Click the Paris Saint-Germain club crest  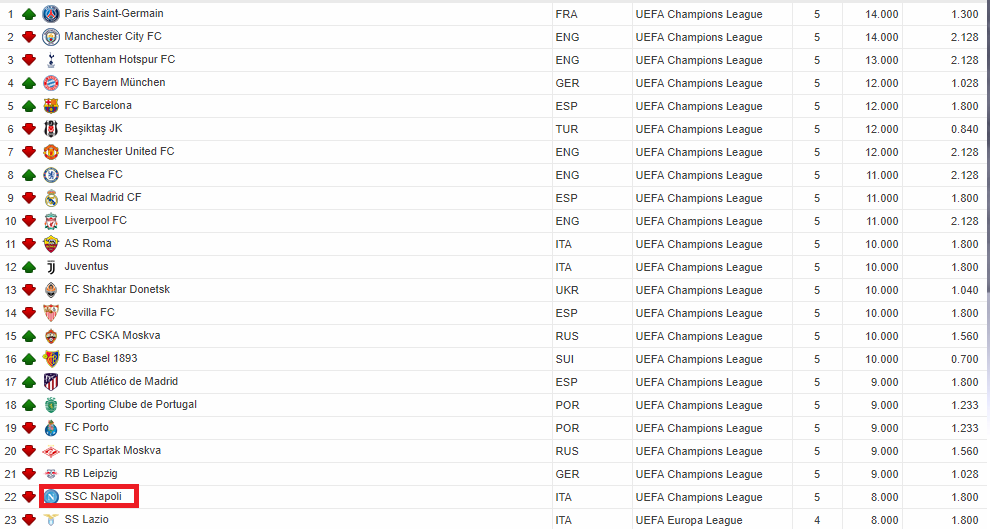click(x=51, y=14)
